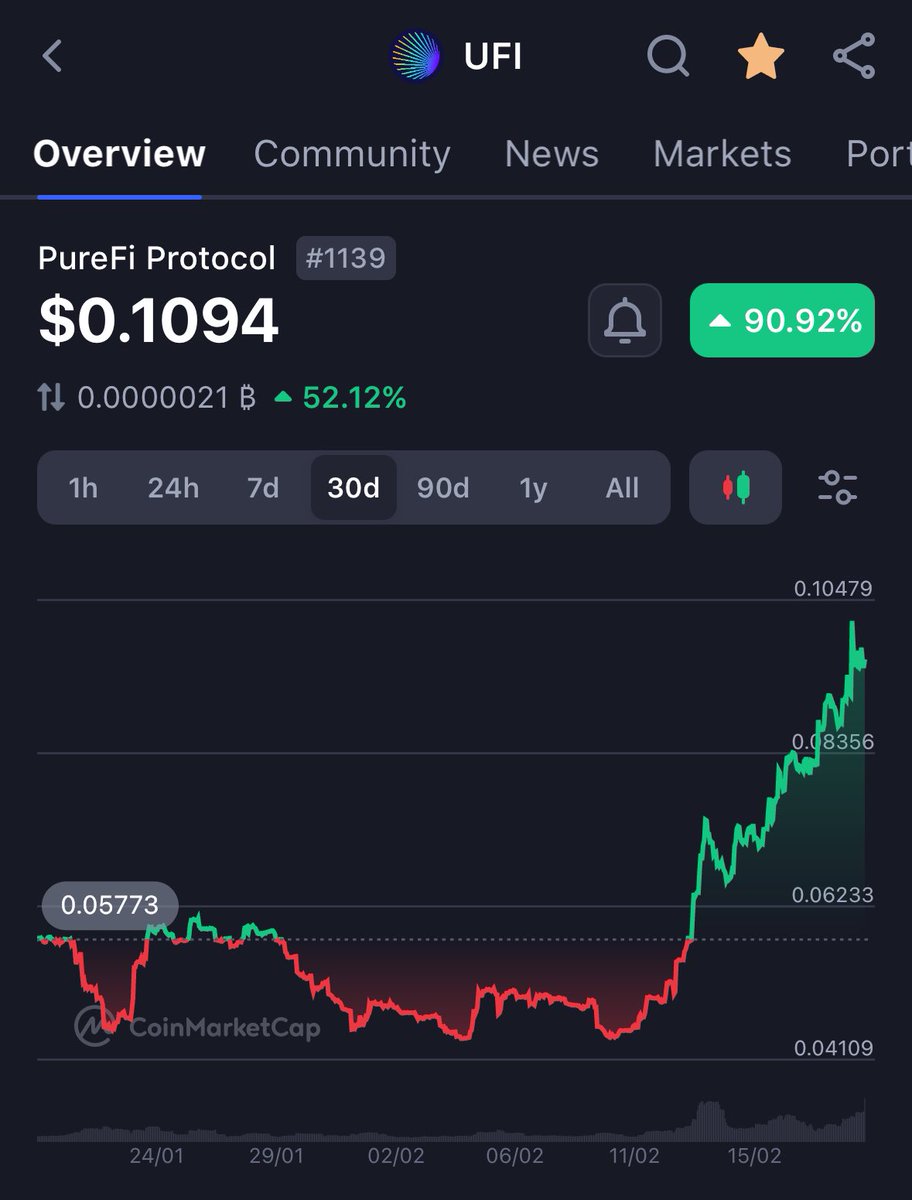Tap the UFI ticker title
Image resolution: width=912 pixels, height=1200 pixels.
492,57
